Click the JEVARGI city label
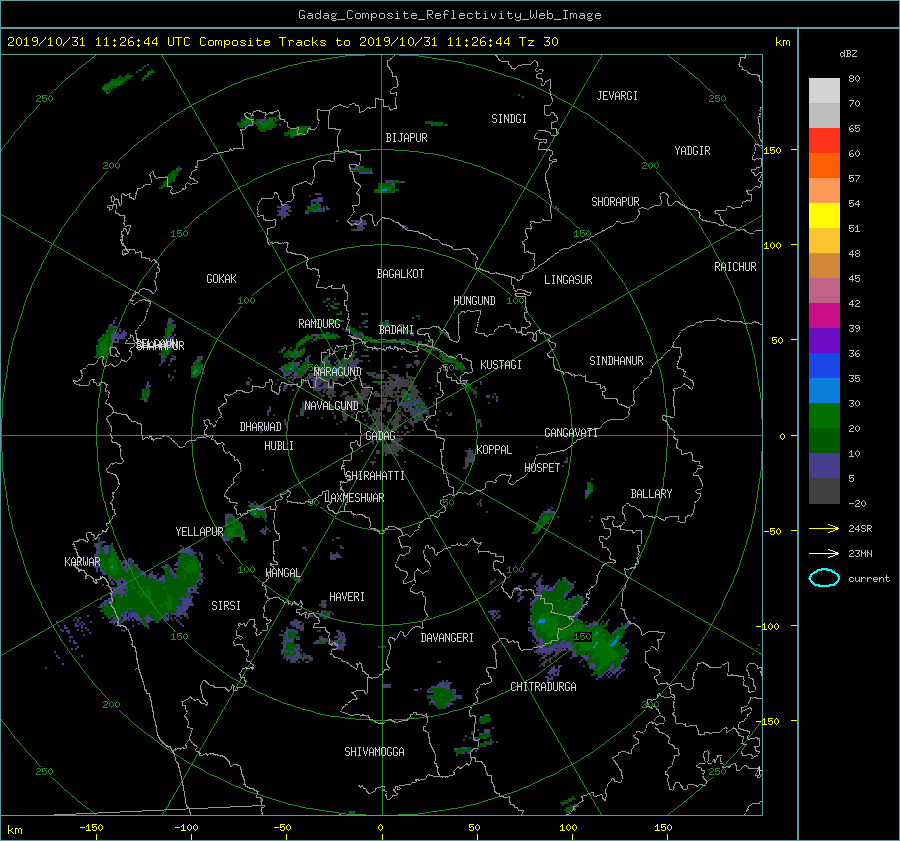This screenshot has height=841, width=900. pos(617,96)
